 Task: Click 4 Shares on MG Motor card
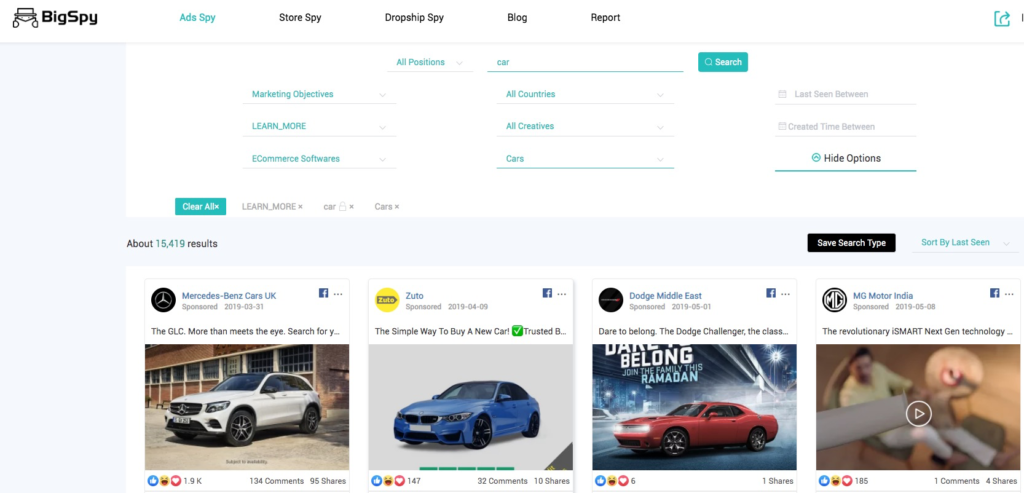click(1001, 481)
